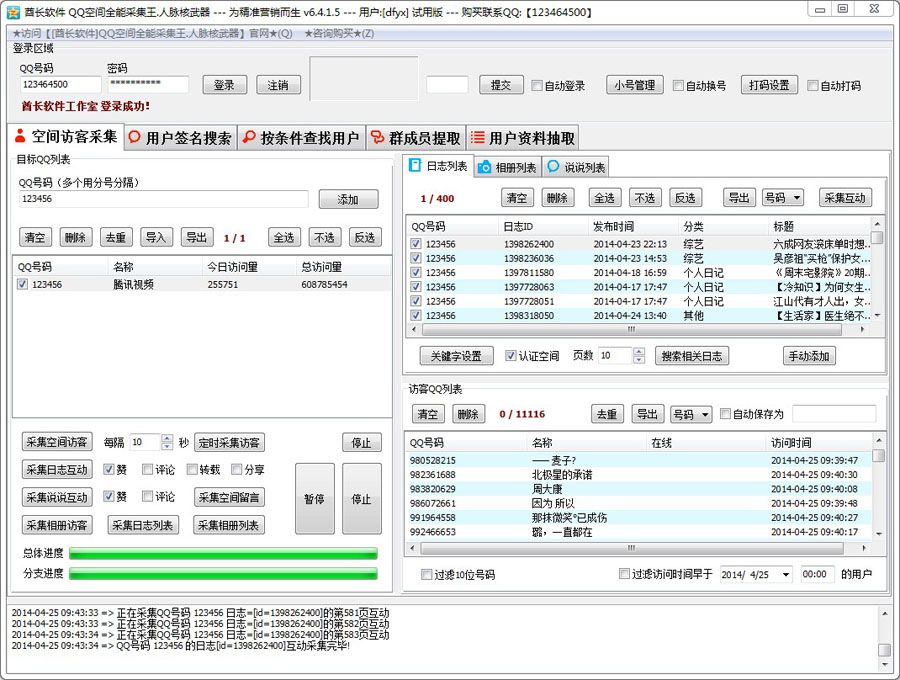This screenshot has height=680, width=900.
Task: Enable the 自动登录 checkbox
Action: pos(537,86)
